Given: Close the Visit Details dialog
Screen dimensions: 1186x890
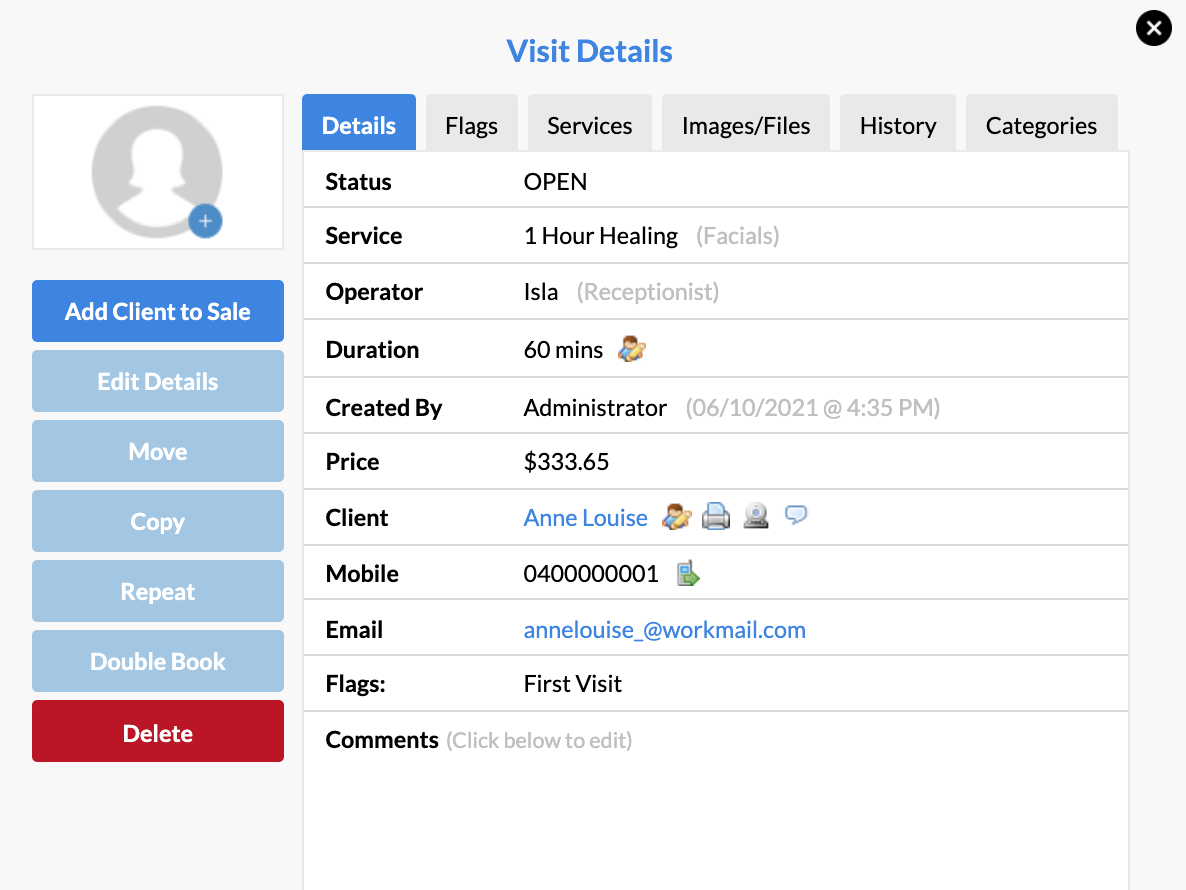Looking at the screenshot, I should tap(1153, 28).
